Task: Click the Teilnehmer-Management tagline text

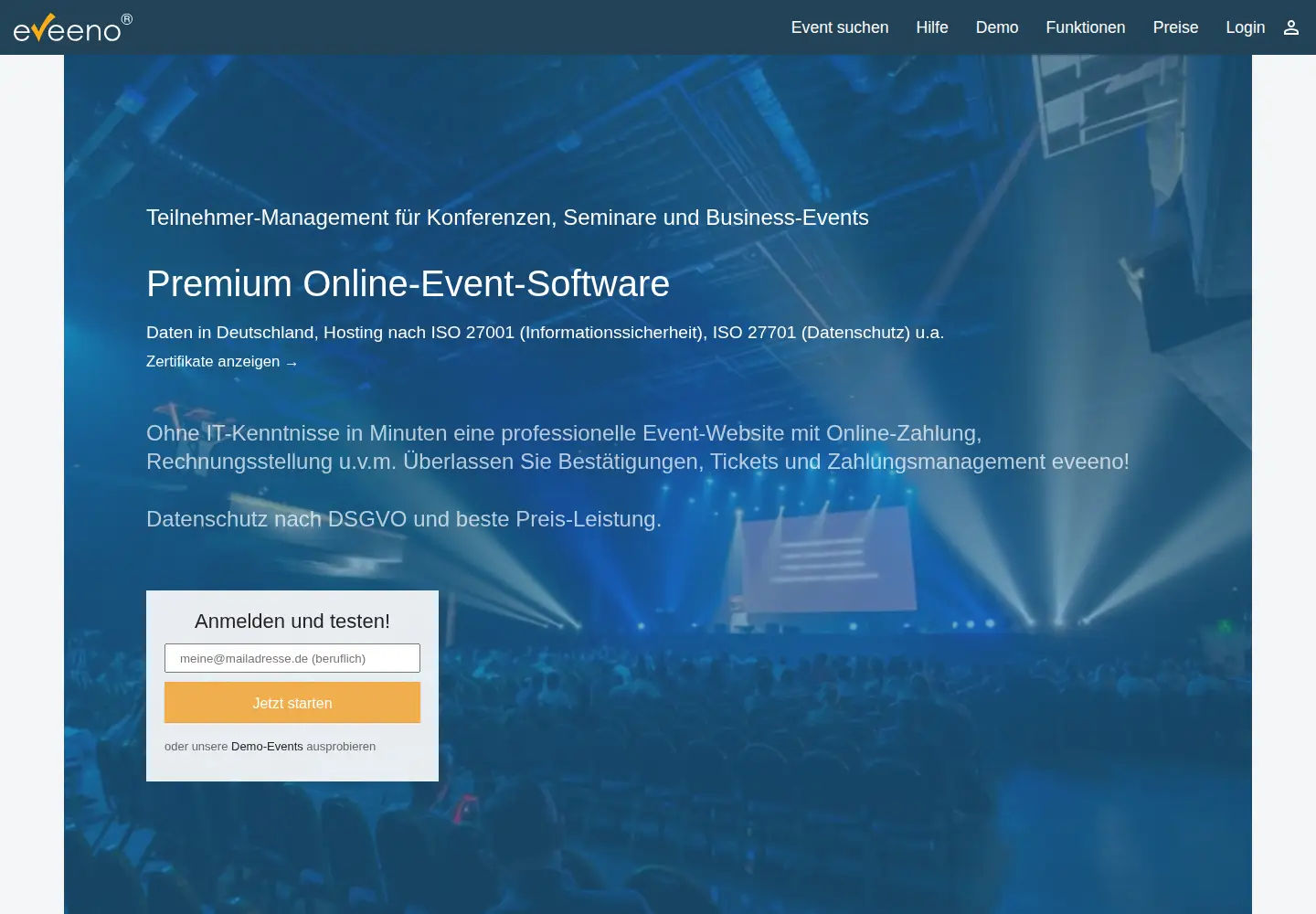Action: (x=507, y=218)
